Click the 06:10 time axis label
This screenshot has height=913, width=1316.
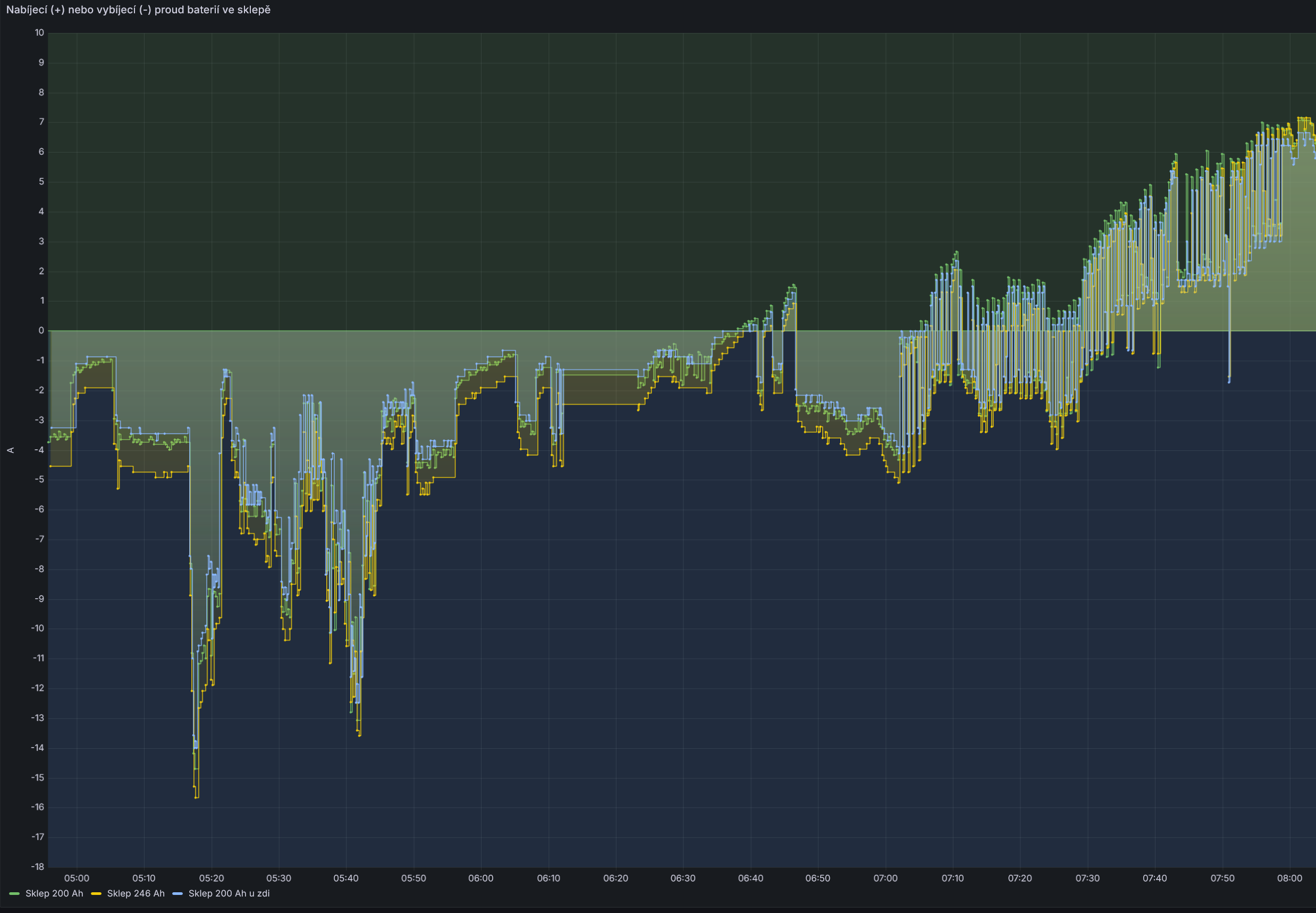click(x=548, y=878)
